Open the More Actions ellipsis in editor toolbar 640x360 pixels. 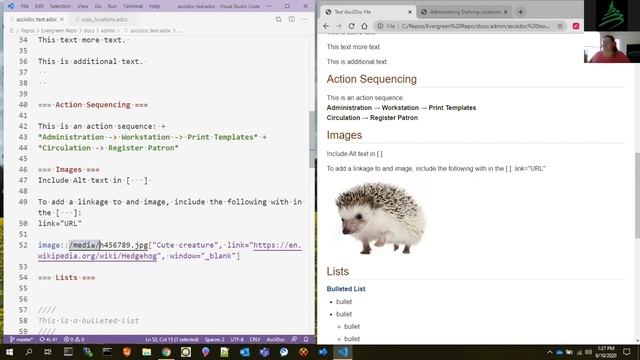click(x=304, y=19)
